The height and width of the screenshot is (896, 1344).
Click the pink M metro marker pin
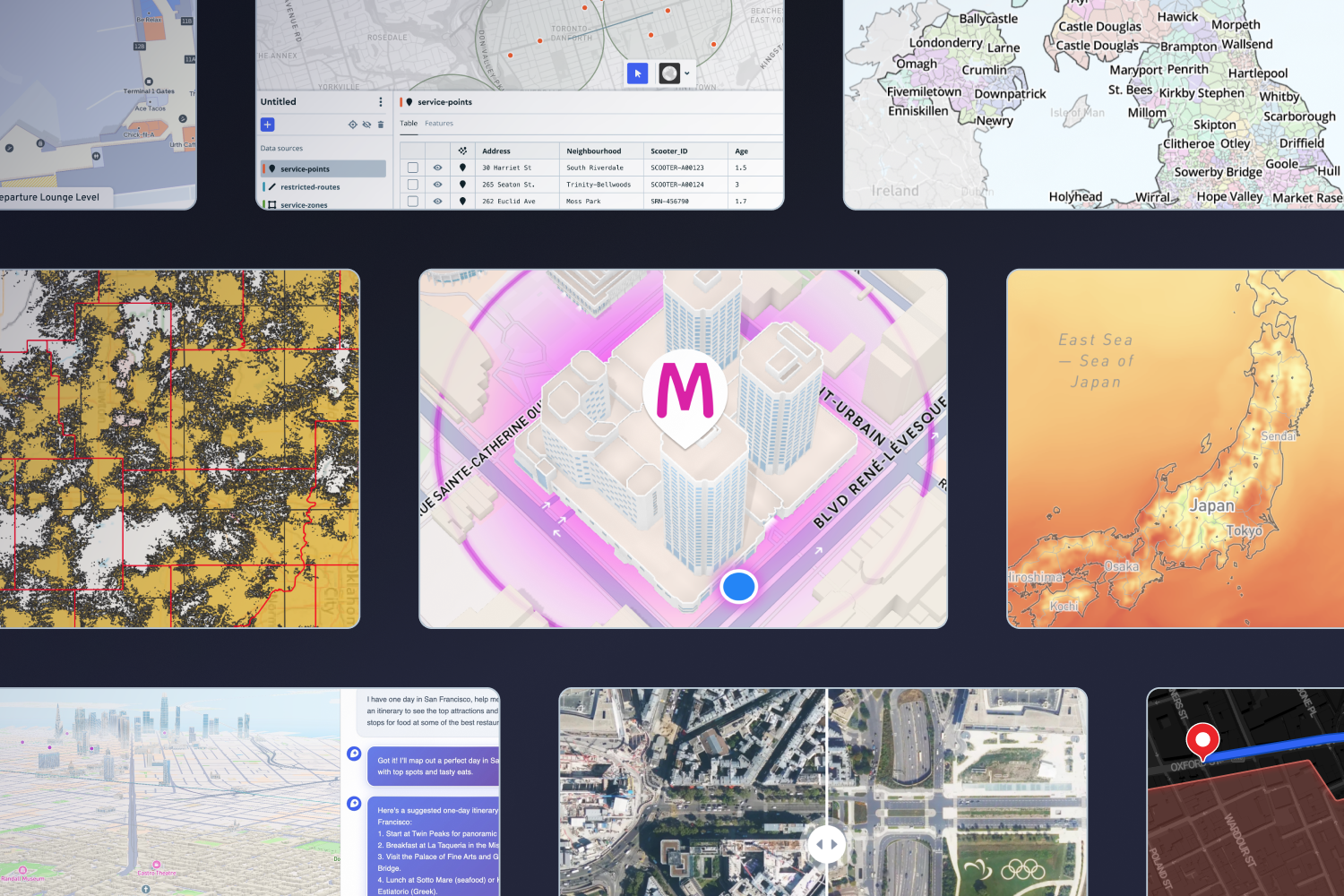click(x=685, y=398)
